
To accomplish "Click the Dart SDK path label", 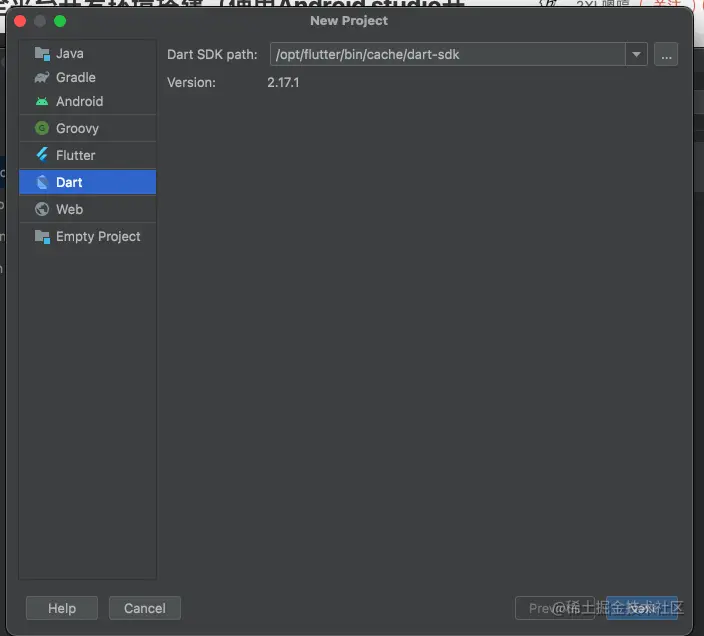I will (x=212, y=55).
